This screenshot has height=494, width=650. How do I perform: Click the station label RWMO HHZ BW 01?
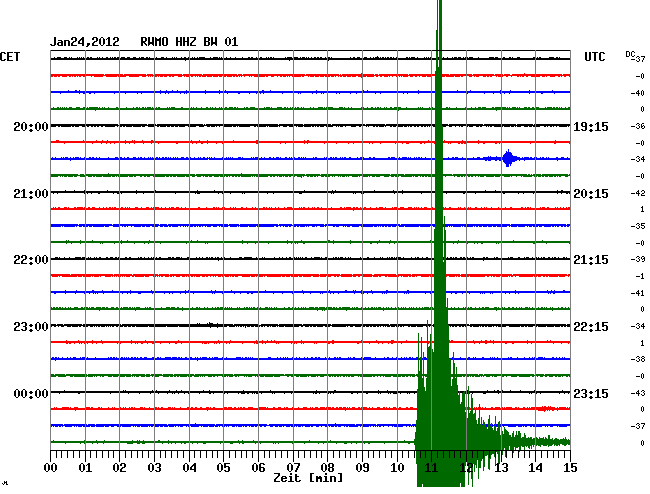(189, 42)
